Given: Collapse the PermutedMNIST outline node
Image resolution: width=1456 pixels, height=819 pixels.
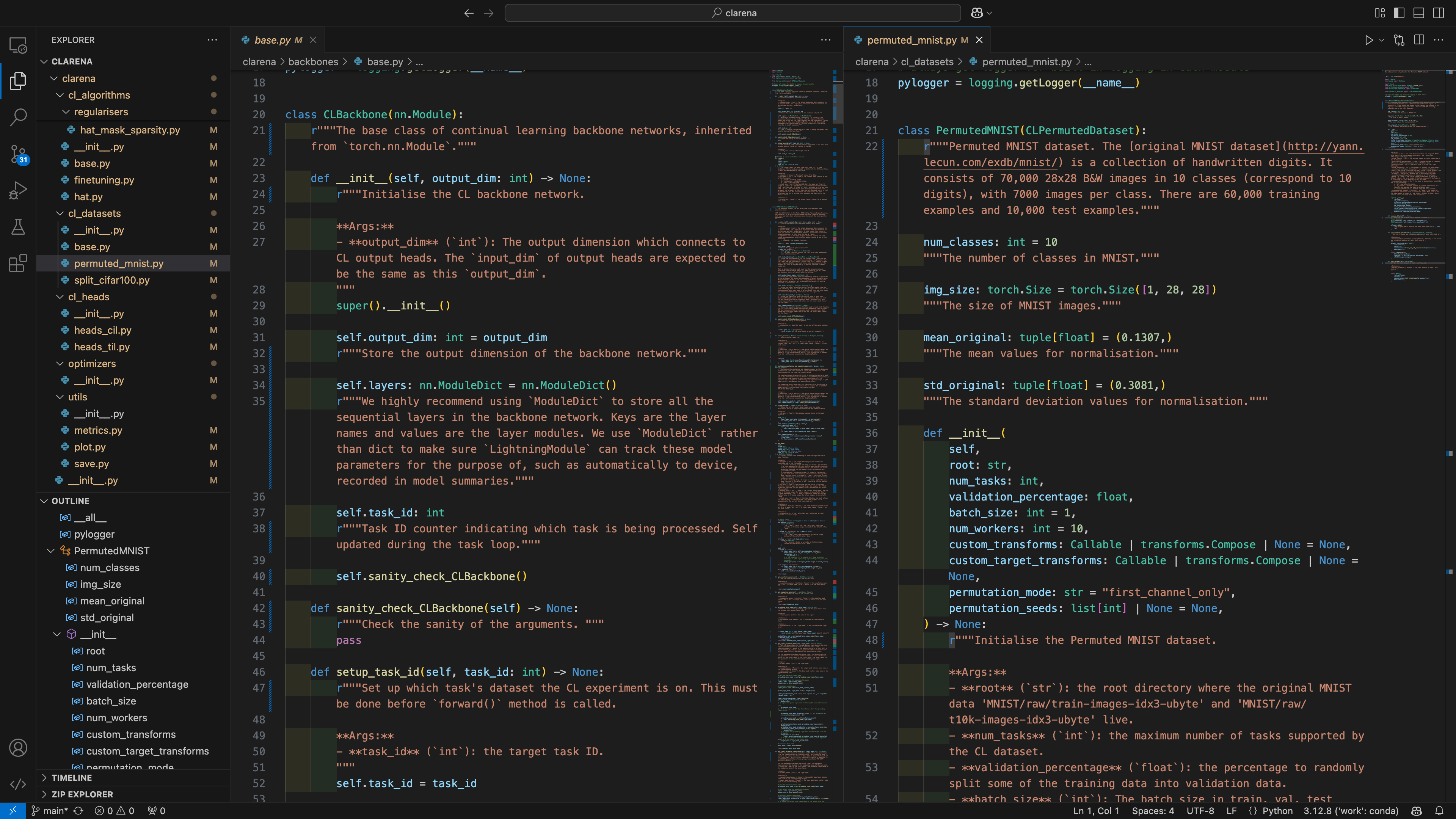Looking at the screenshot, I should [51, 551].
